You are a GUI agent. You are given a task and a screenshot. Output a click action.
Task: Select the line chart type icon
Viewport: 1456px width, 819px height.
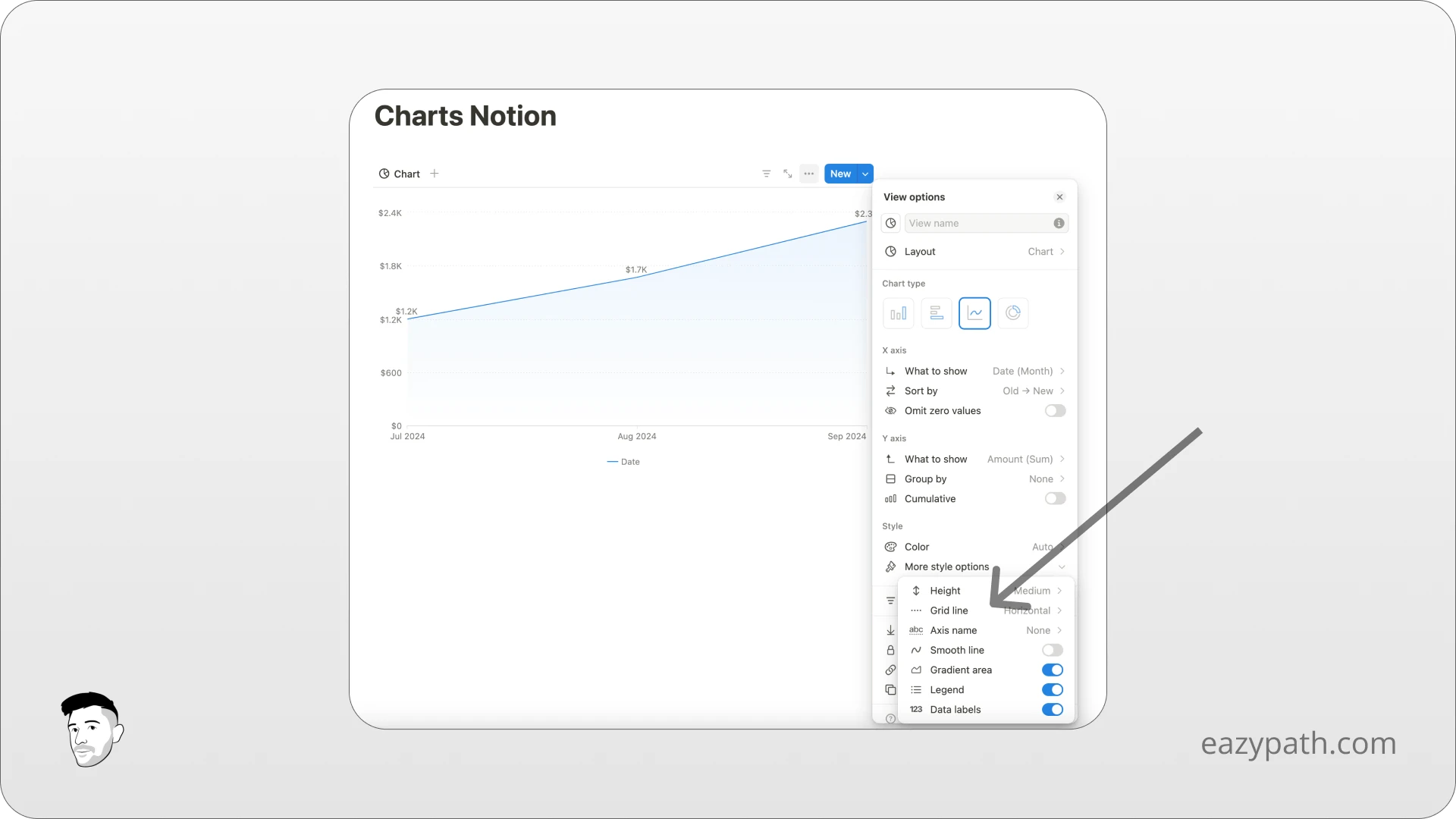pos(975,313)
